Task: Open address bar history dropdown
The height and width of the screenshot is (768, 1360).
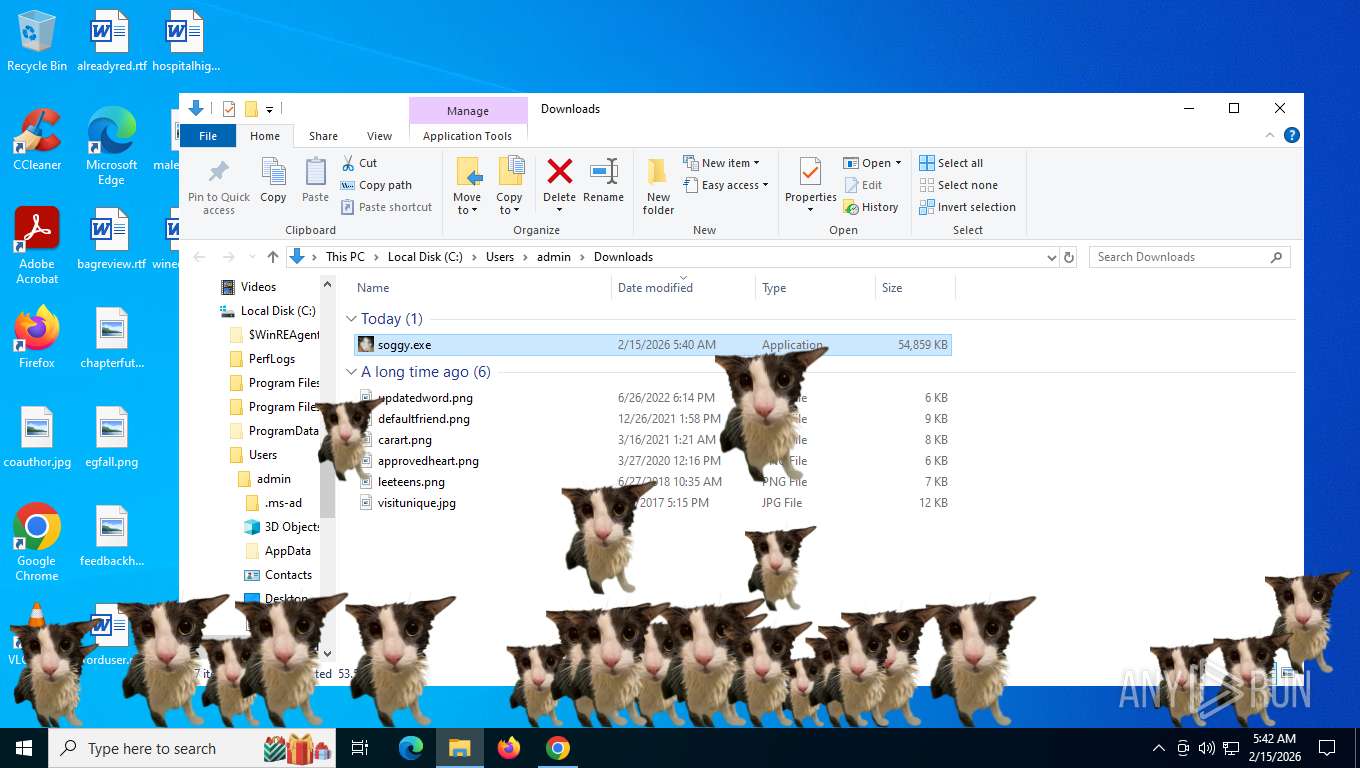Action: point(1051,257)
